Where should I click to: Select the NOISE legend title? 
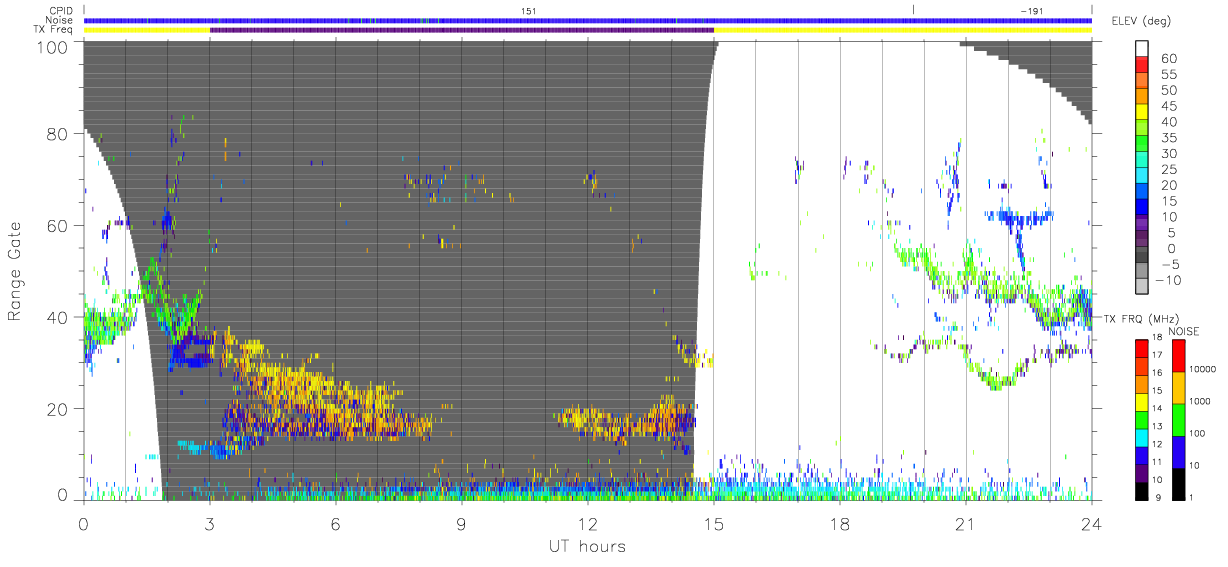(x=1184, y=331)
